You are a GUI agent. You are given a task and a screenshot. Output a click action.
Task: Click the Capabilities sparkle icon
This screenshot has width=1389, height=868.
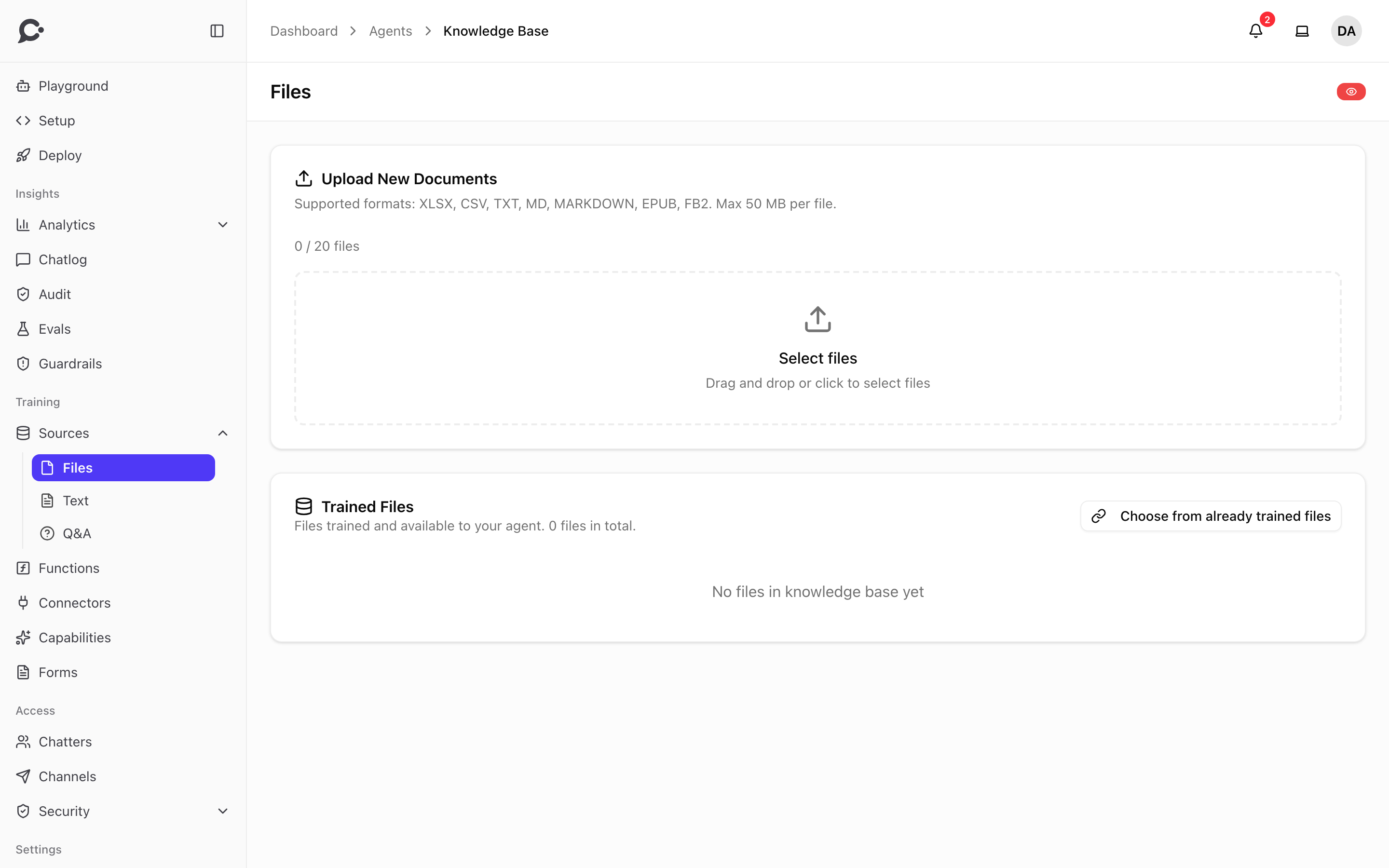click(x=23, y=638)
